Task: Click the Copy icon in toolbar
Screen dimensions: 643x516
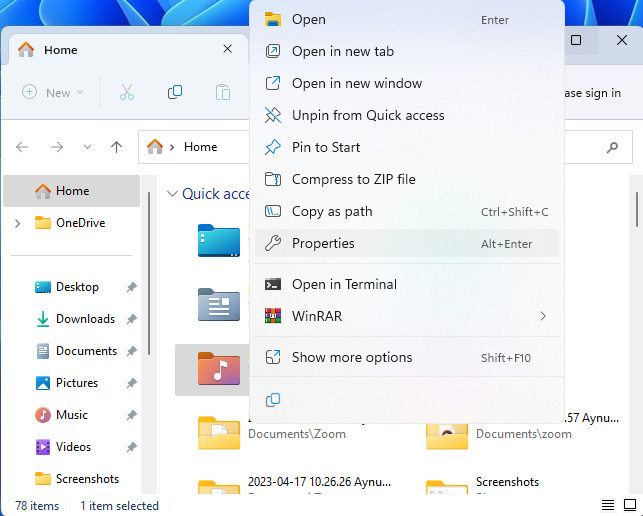Action: pyautogui.click(x=175, y=92)
